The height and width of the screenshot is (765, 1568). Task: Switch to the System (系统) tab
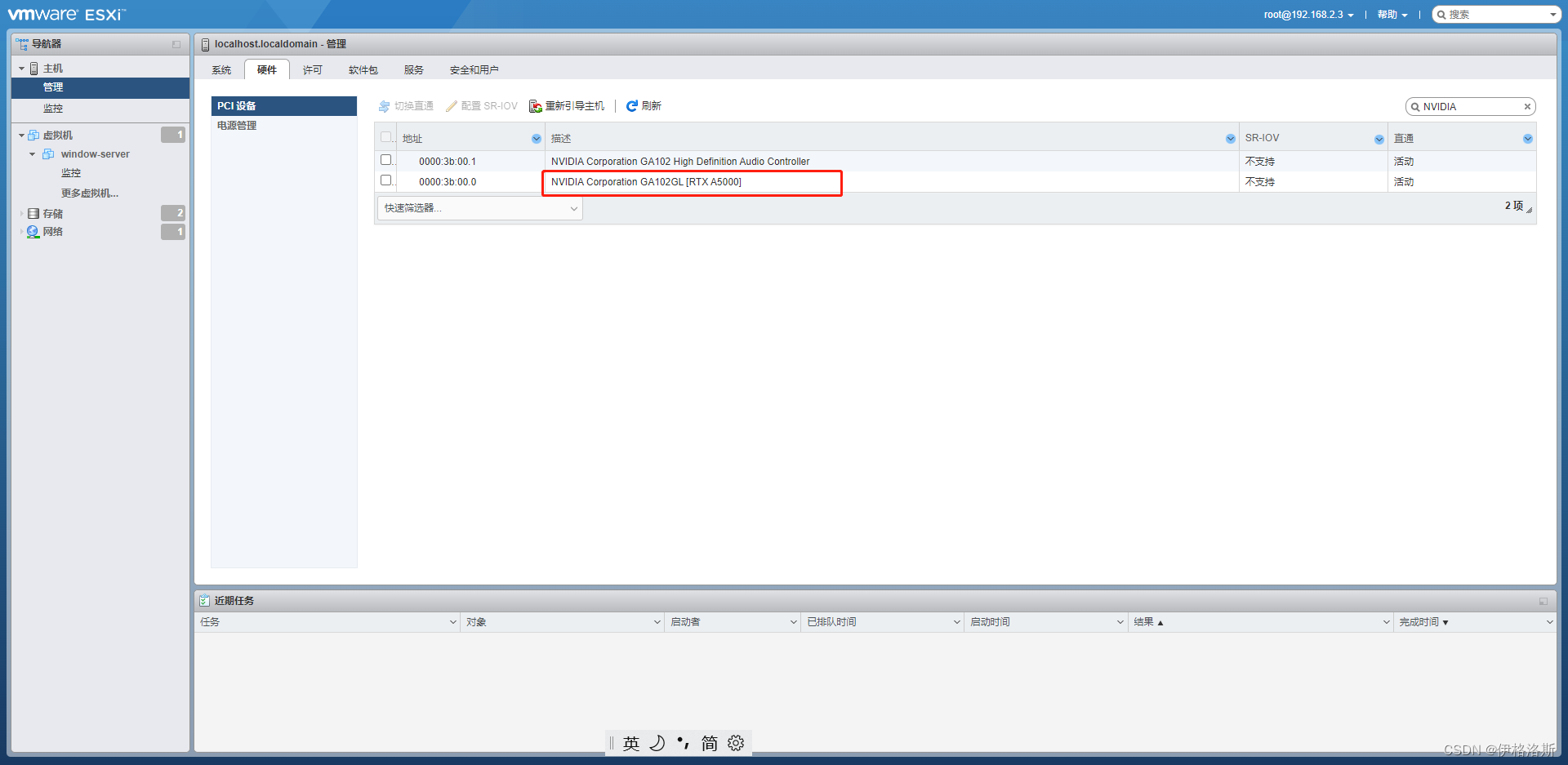(x=221, y=70)
